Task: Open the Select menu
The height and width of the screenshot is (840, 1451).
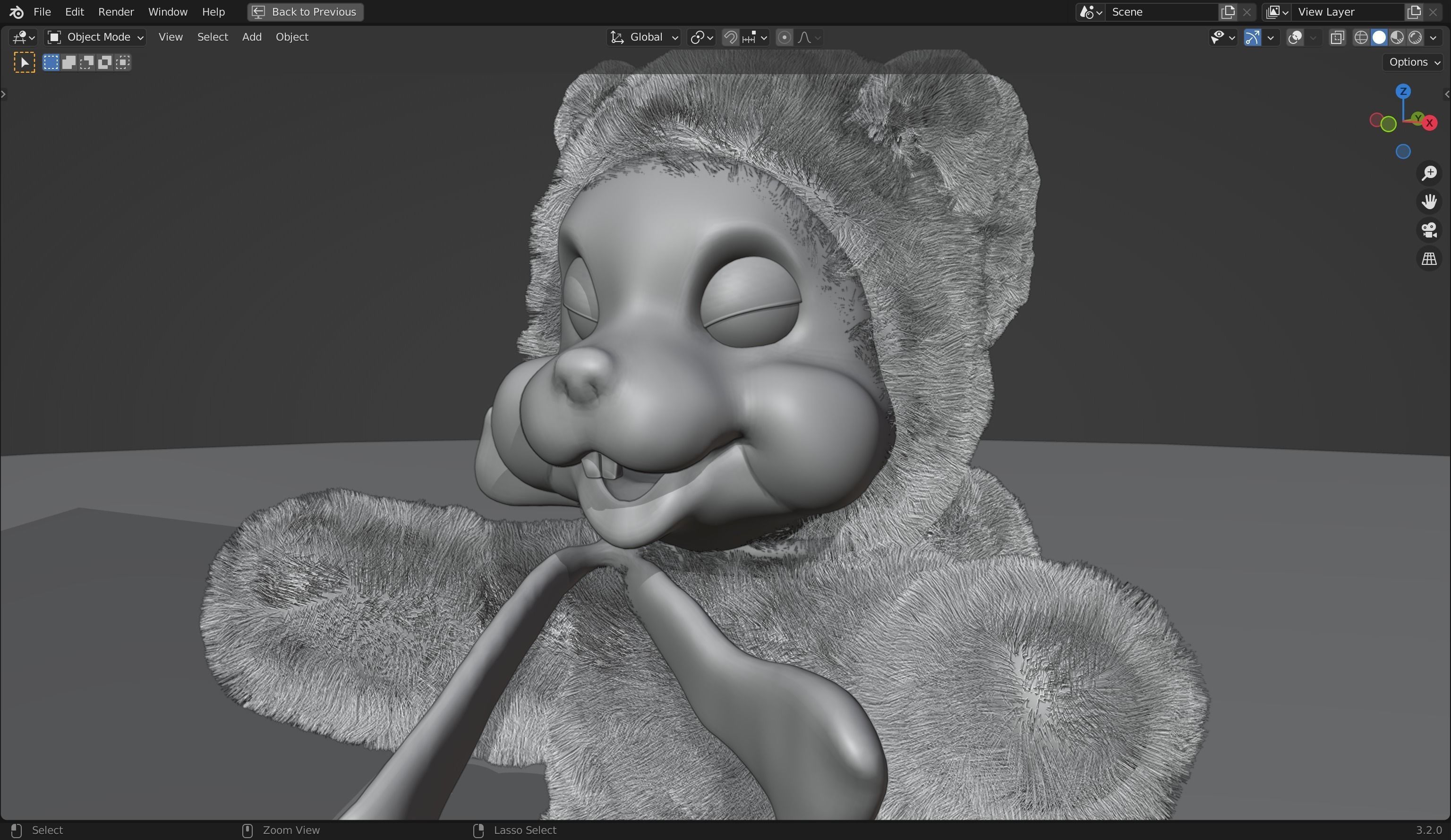Action: pos(212,36)
